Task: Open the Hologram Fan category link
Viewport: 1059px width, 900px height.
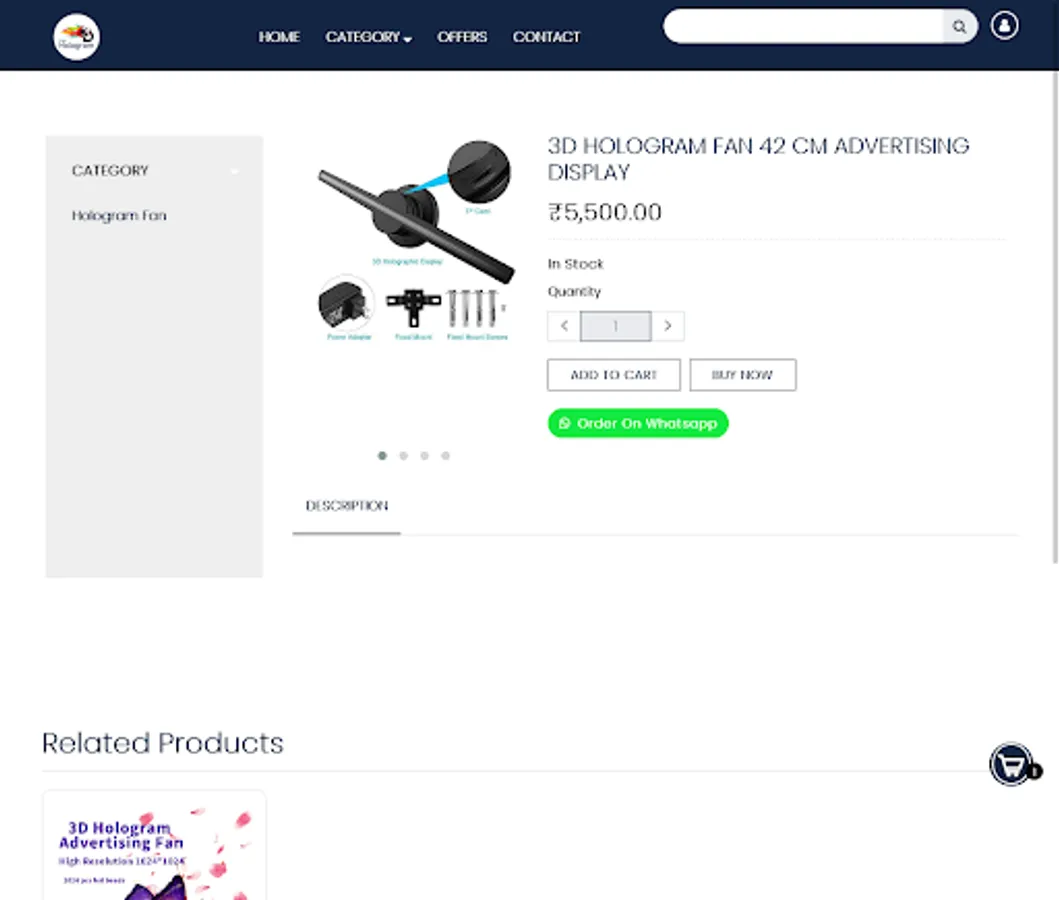Action: coord(119,215)
